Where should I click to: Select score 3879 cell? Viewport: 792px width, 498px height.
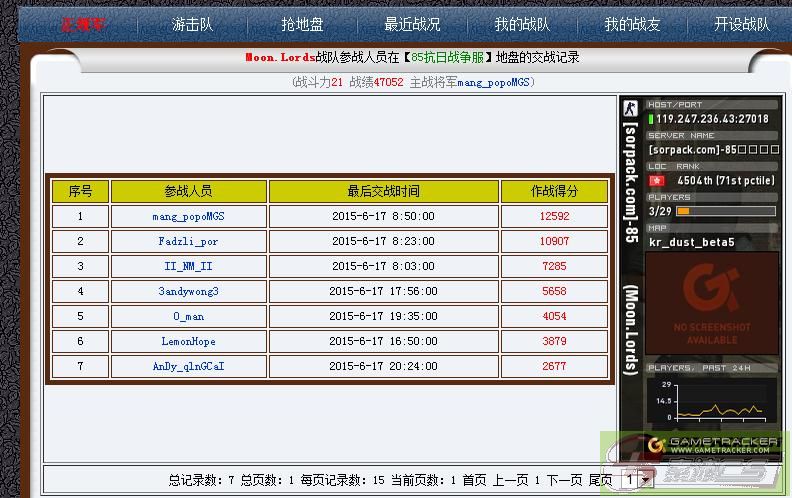554,341
